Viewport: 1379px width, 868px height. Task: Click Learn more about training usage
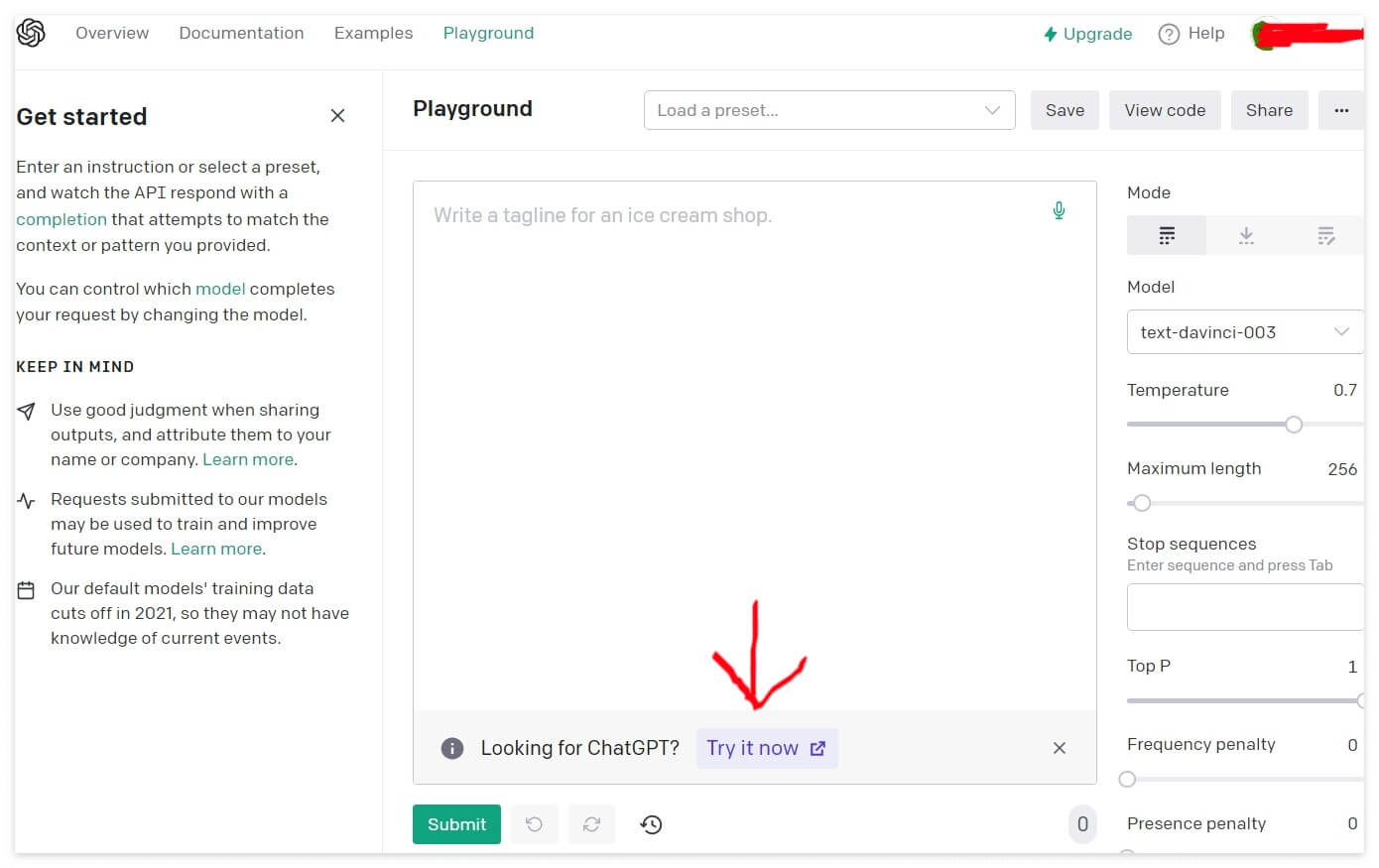216,549
